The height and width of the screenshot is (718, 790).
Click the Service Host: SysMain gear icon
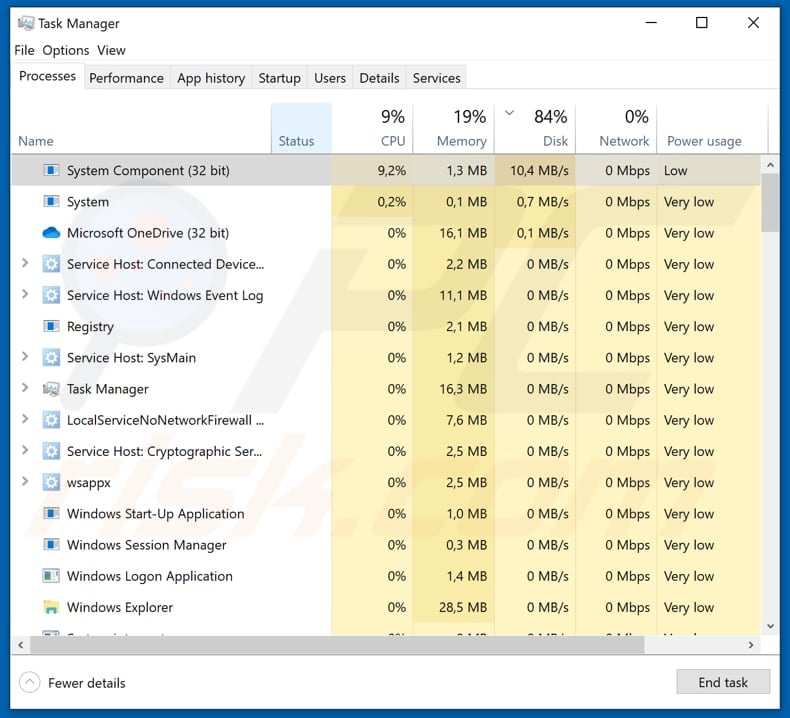(x=51, y=358)
